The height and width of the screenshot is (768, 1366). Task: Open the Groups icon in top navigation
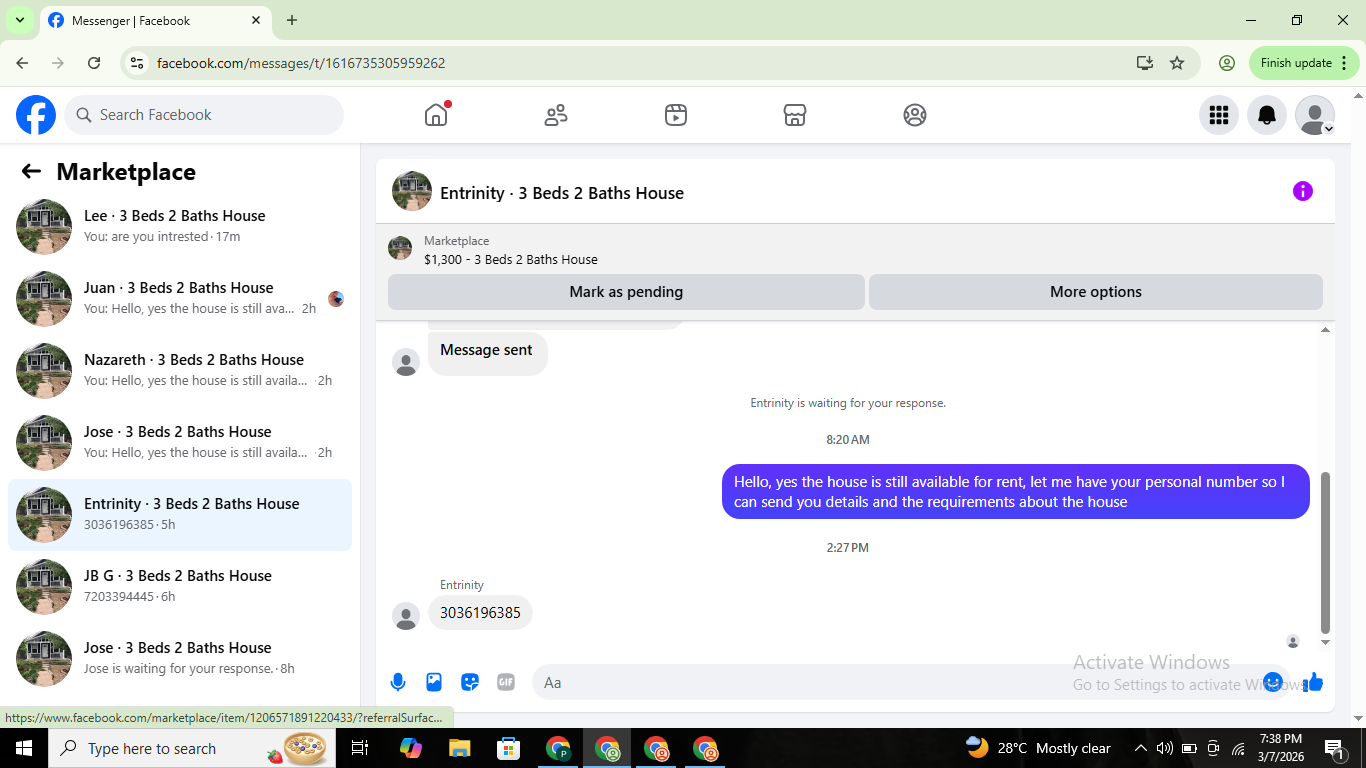click(915, 115)
